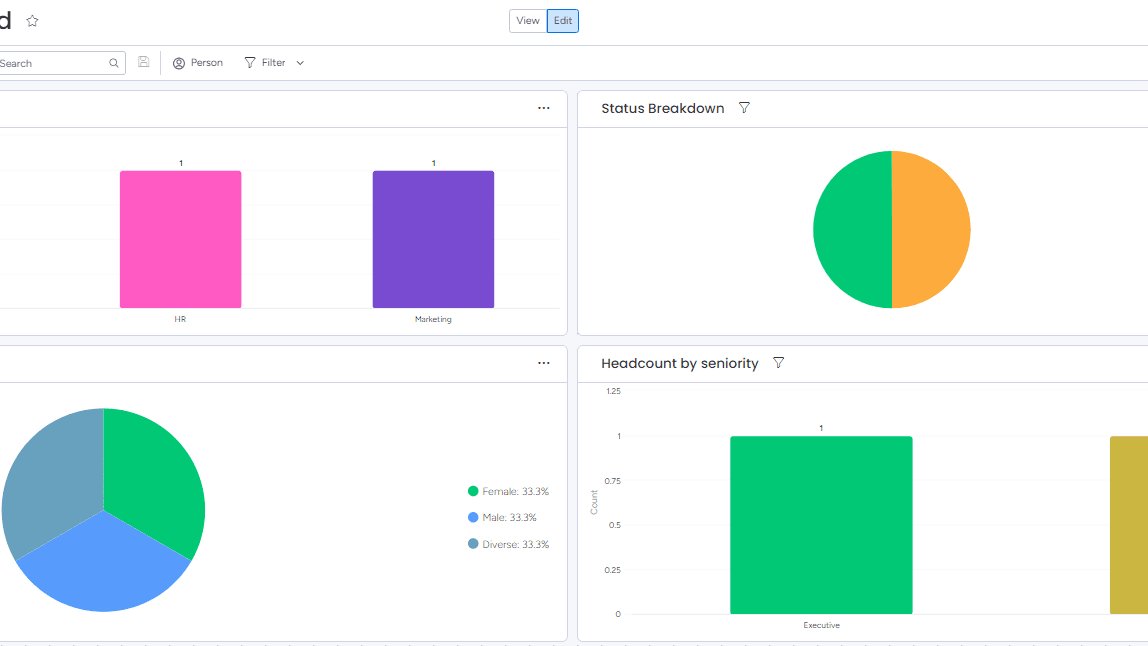Image resolution: width=1148 pixels, height=646 pixels.
Task: Toggle Male legend entry
Action: [x=502, y=517]
